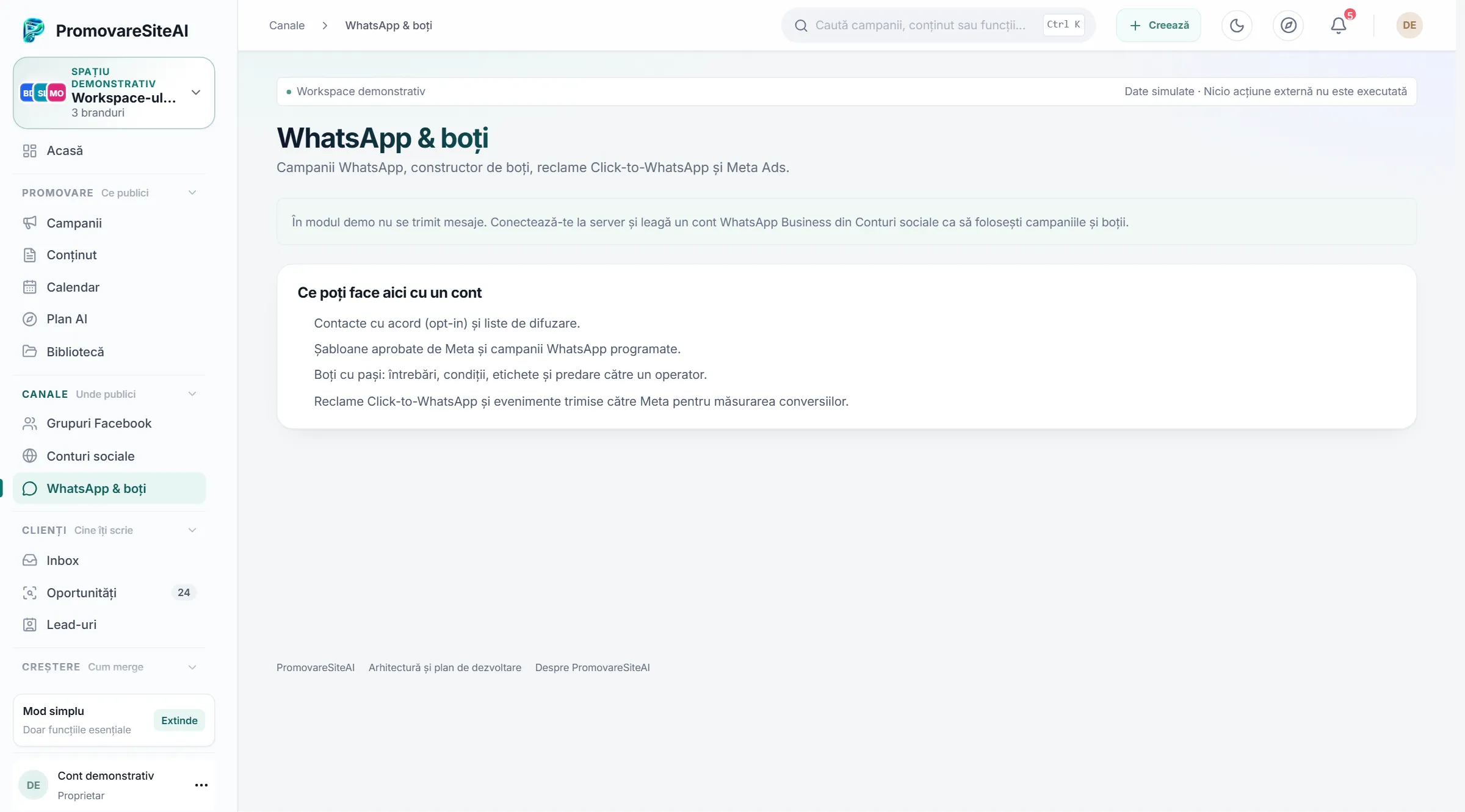Click the Ctrl K shortcut badge

point(1063,24)
